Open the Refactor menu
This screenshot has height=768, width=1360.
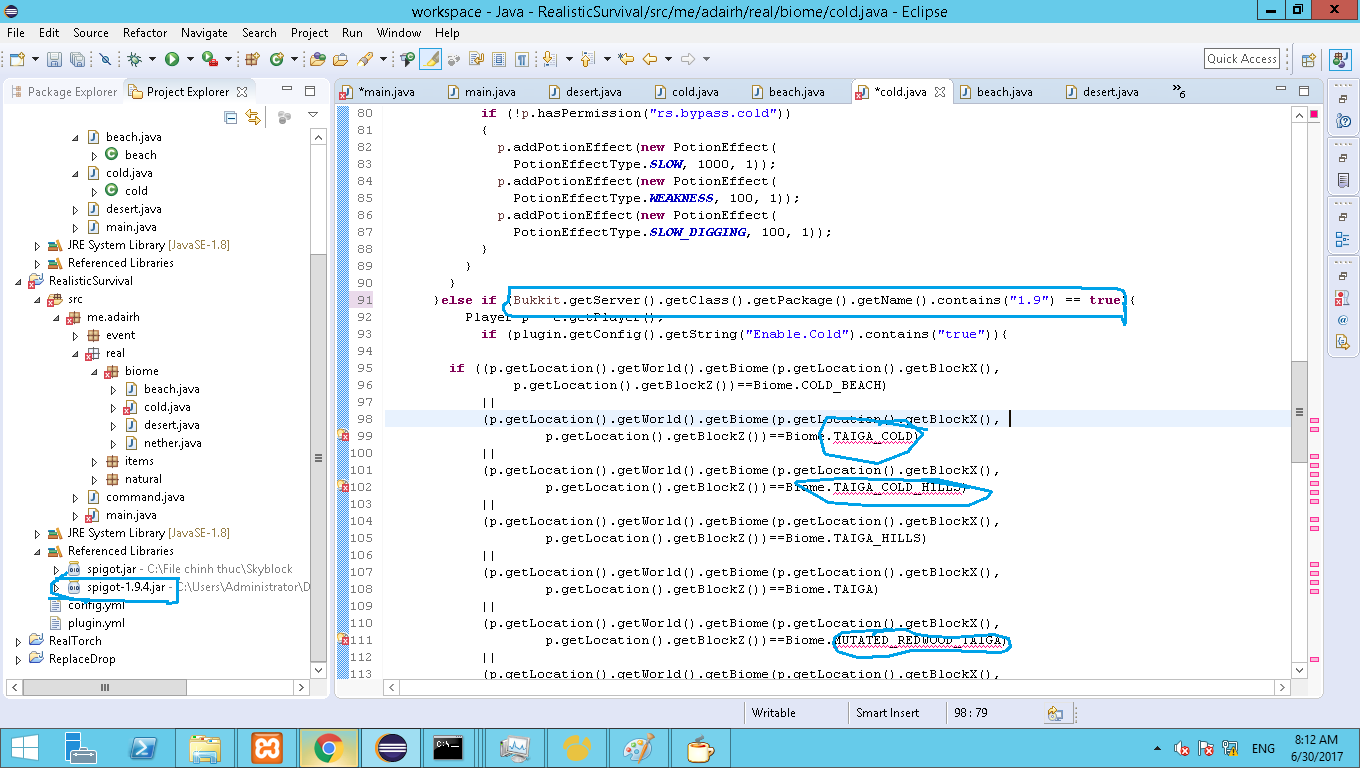[145, 32]
